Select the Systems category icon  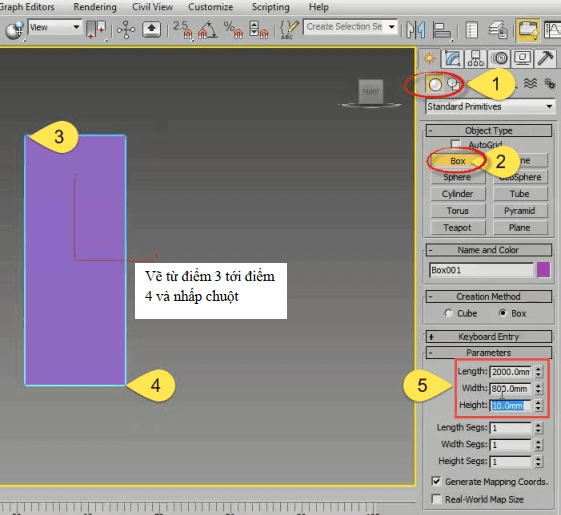(x=550, y=84)
